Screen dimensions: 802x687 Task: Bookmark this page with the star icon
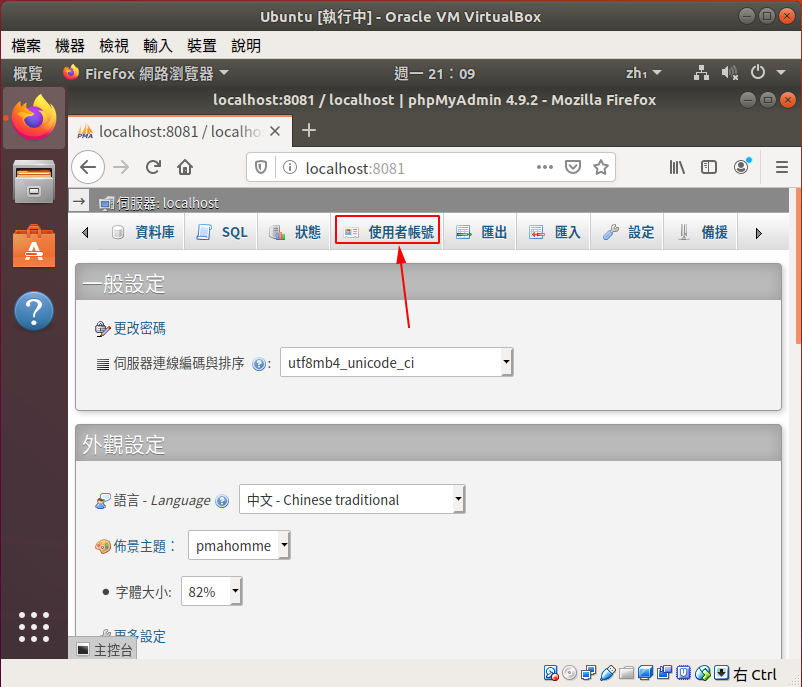click(x=601, y=167)
